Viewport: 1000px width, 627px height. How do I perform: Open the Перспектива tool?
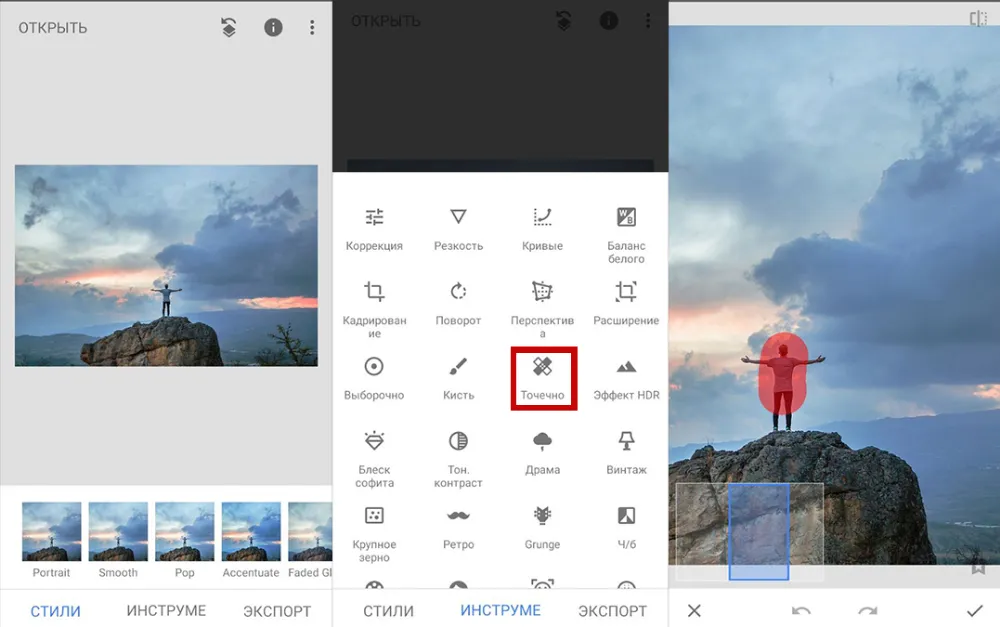pos(542,309)
